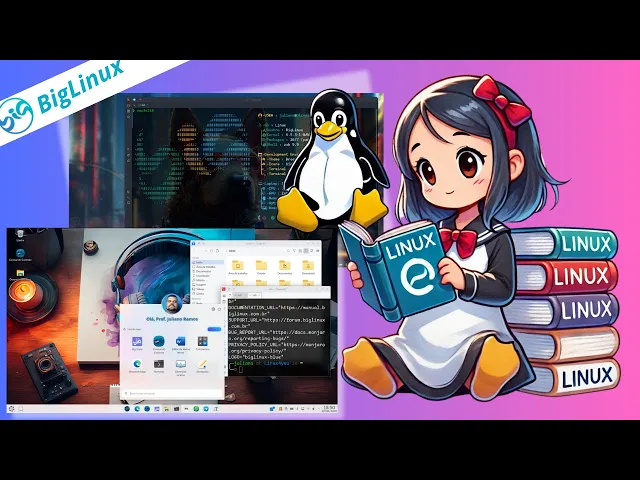Open the Word text editor launcher icon
Viewport: 640px width, 480px height.
pyautogui.click(x=180, y=342)
